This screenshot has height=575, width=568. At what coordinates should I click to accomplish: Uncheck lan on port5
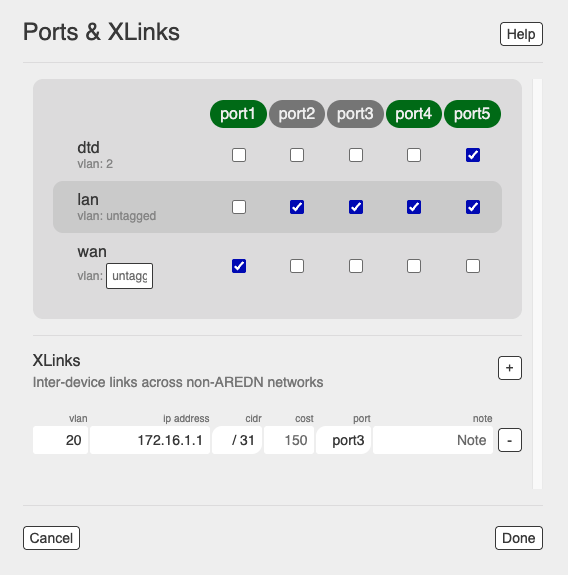coord(473,207)
